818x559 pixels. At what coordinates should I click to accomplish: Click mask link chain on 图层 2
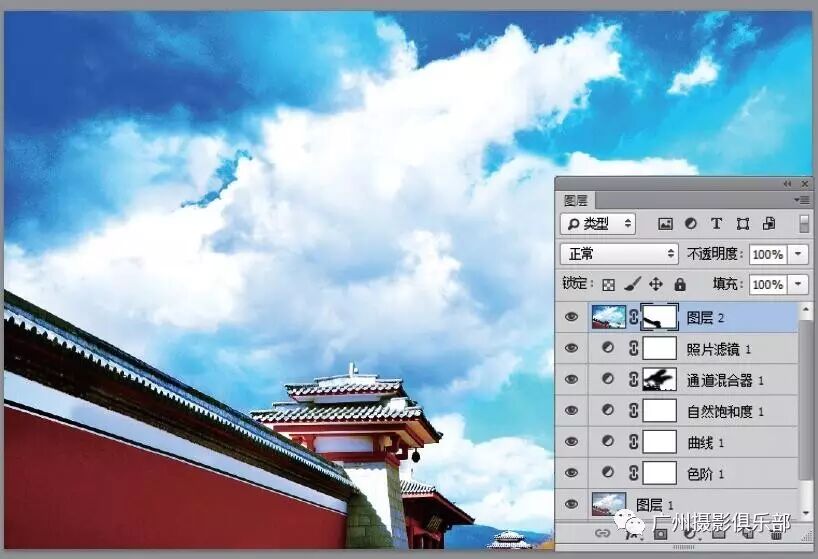(633, 317)
